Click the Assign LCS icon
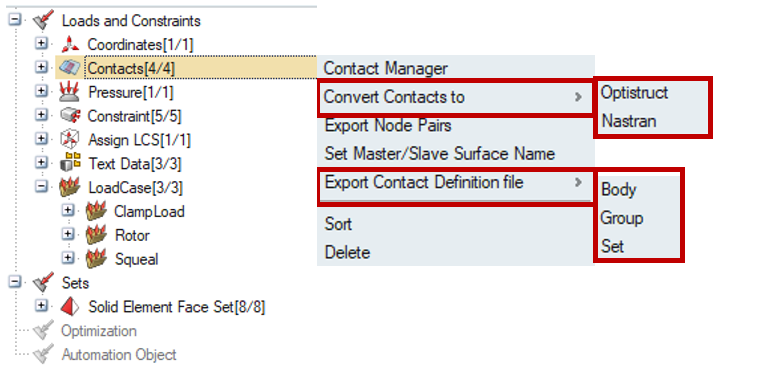Viewport: 776px width, 379px height. [x=69, y=139]
